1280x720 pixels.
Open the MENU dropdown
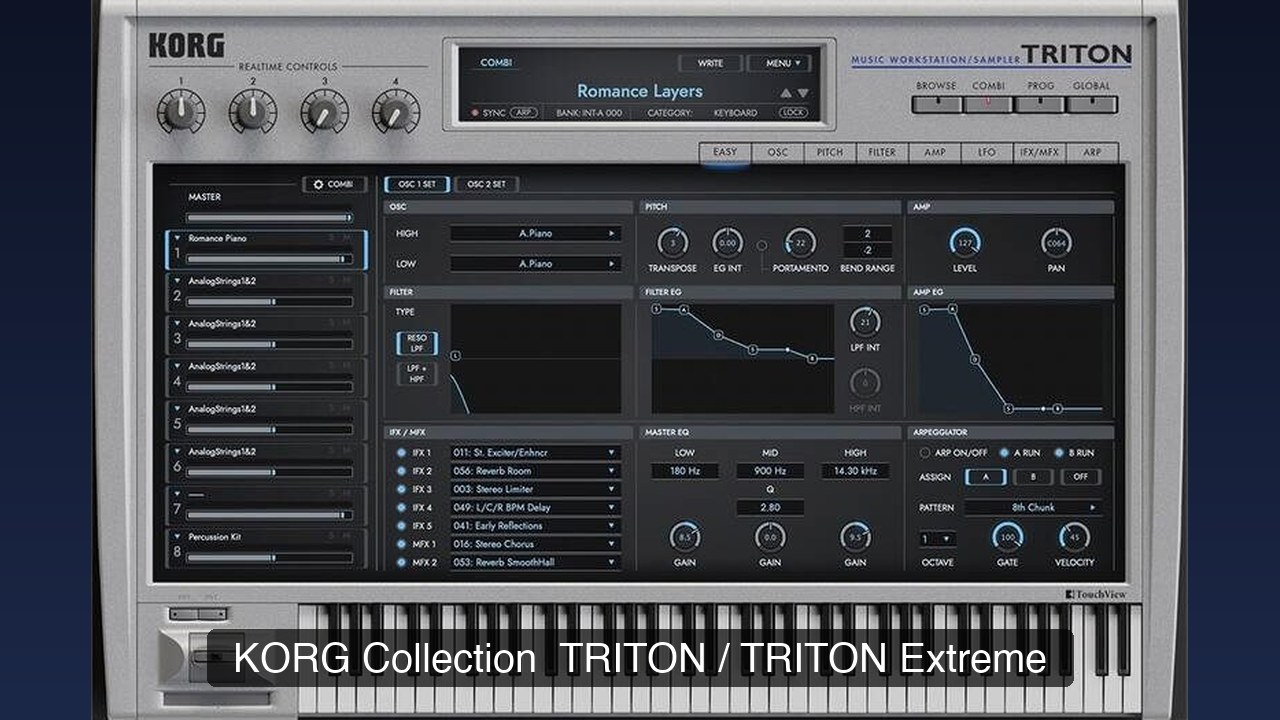click(779, 63)
